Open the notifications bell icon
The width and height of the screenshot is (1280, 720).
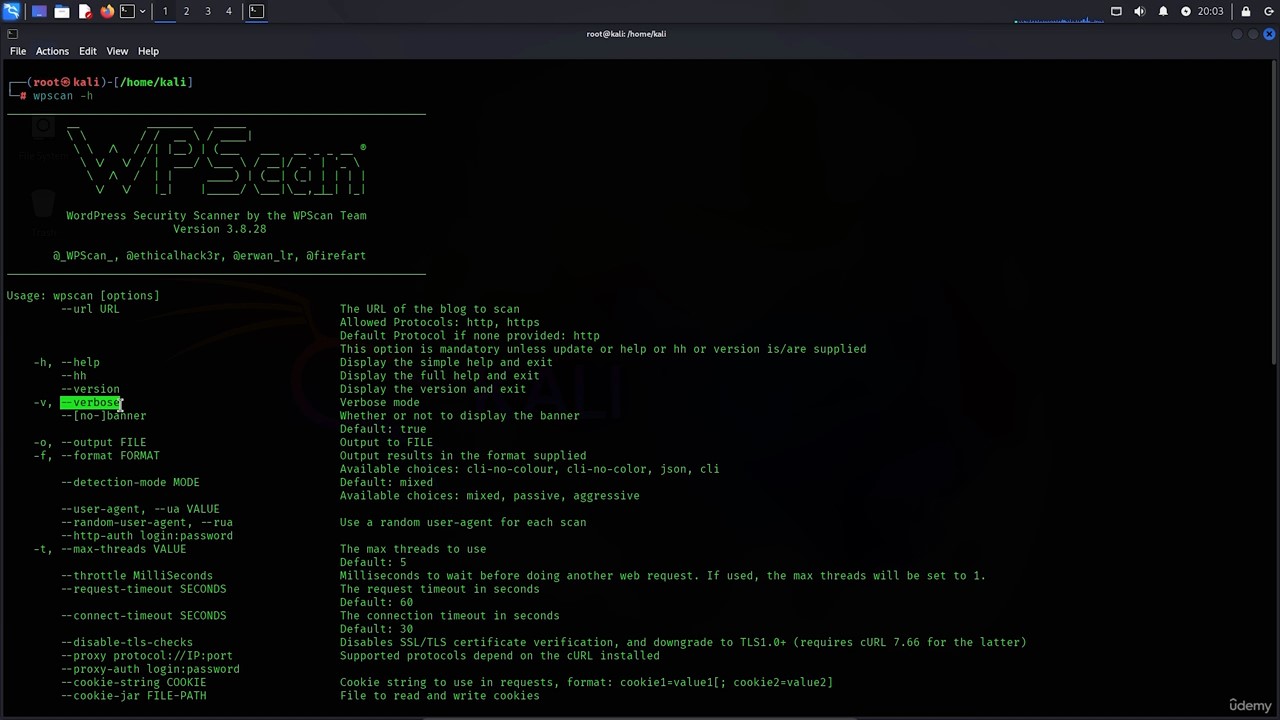coord(1163,11)
